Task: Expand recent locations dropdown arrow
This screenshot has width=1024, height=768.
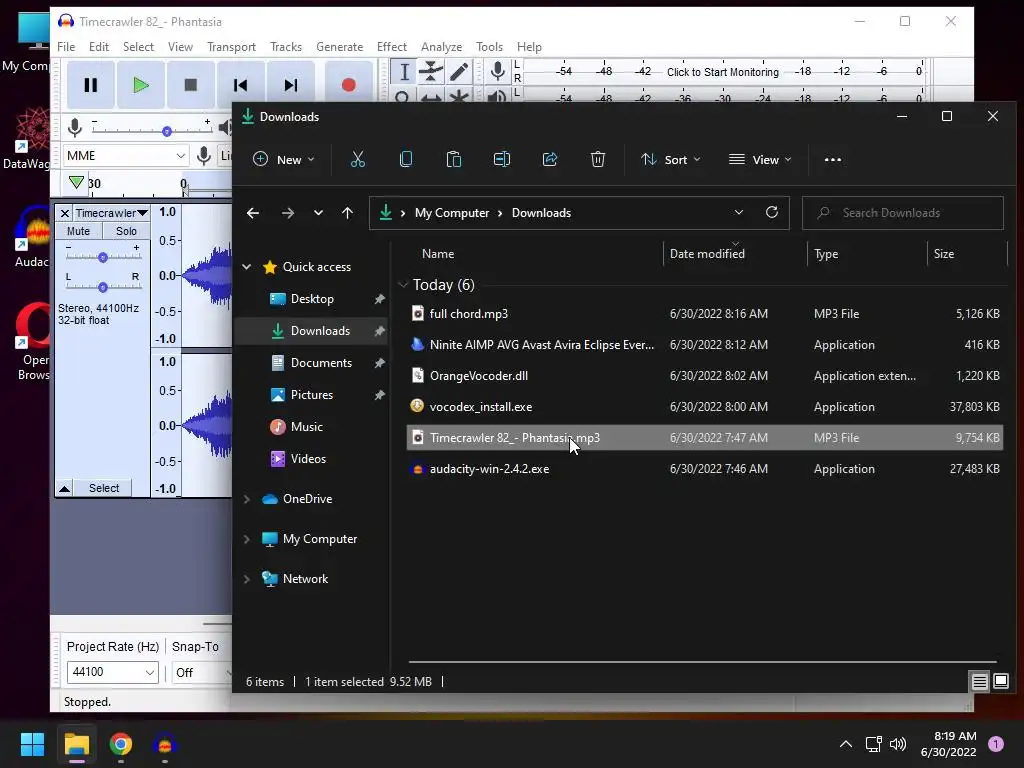Action: [x=318, y=213]
